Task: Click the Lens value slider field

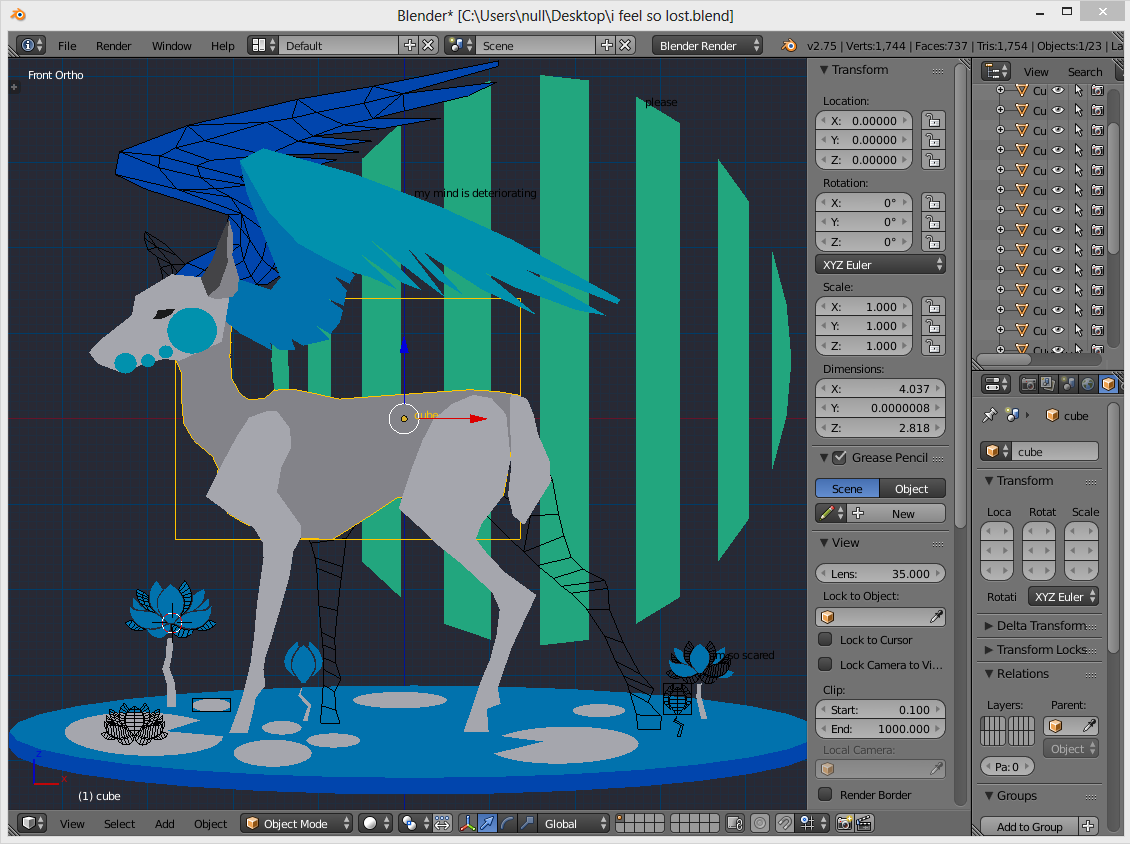Action: (880, 574)
